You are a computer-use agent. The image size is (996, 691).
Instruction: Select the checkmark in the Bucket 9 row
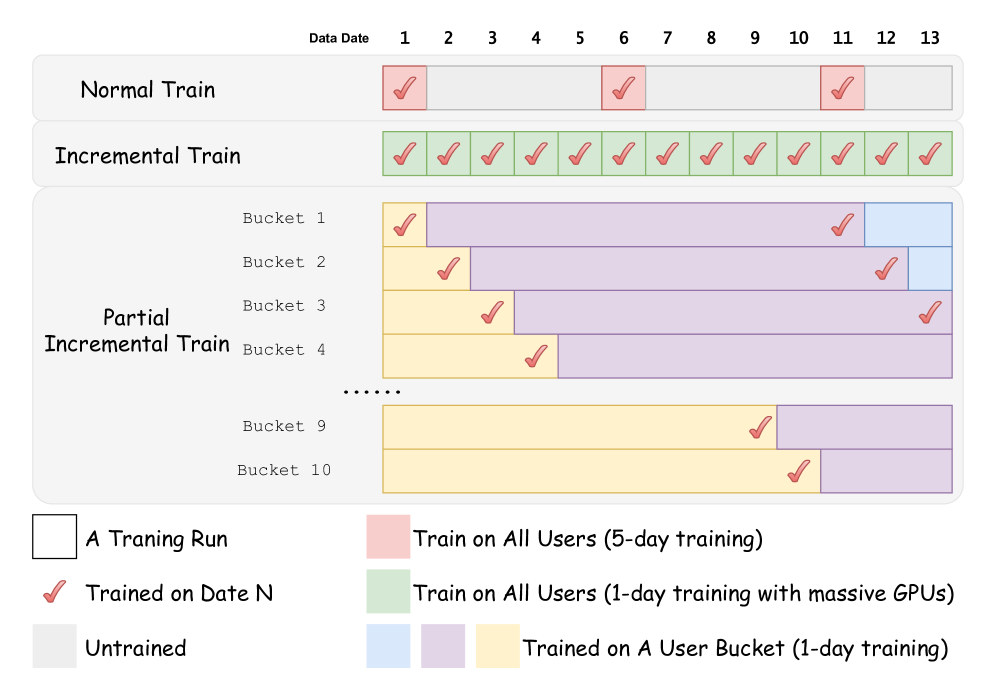(760, 428)
